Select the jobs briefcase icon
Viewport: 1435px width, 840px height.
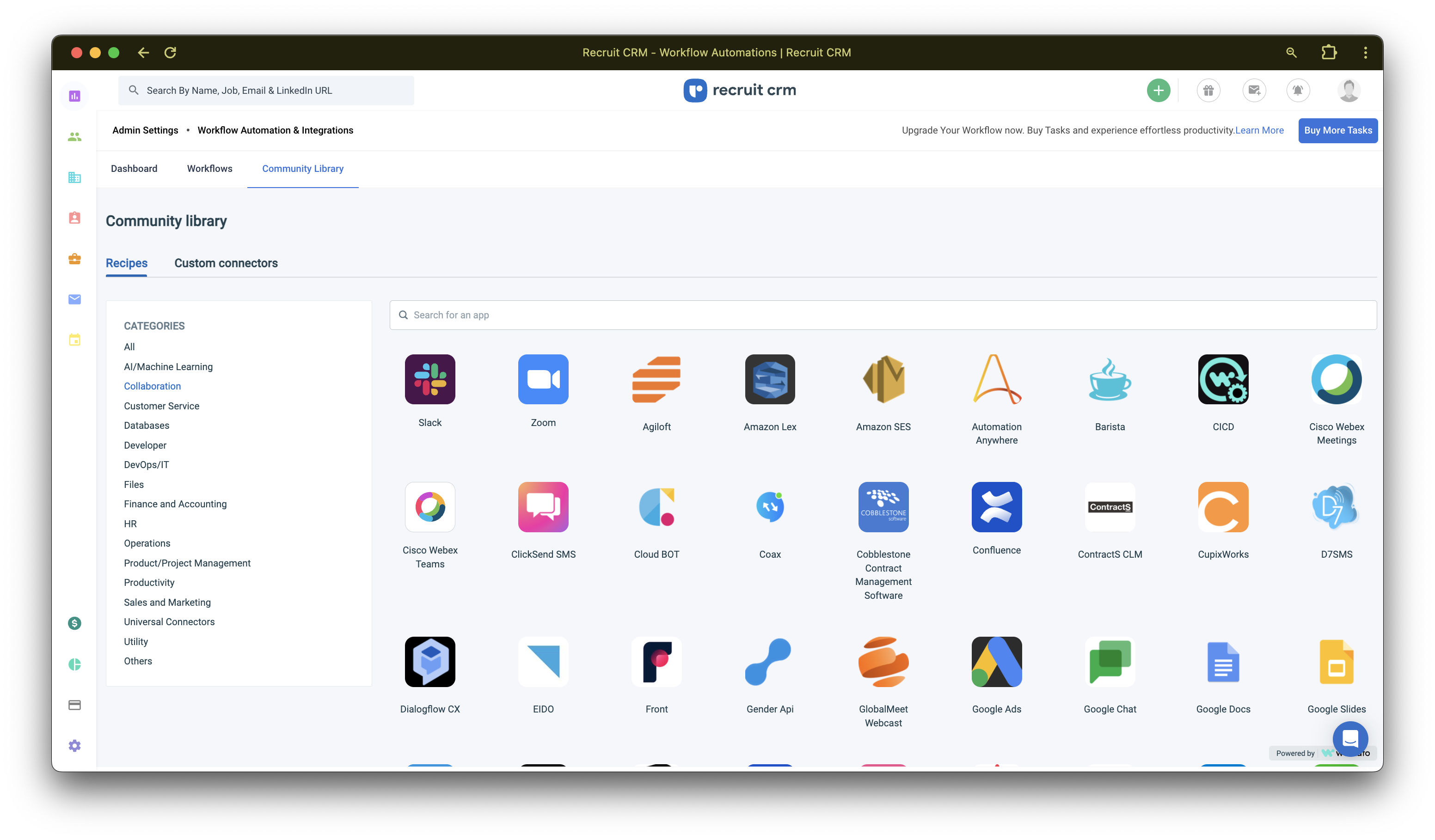(x=74, y=260)
